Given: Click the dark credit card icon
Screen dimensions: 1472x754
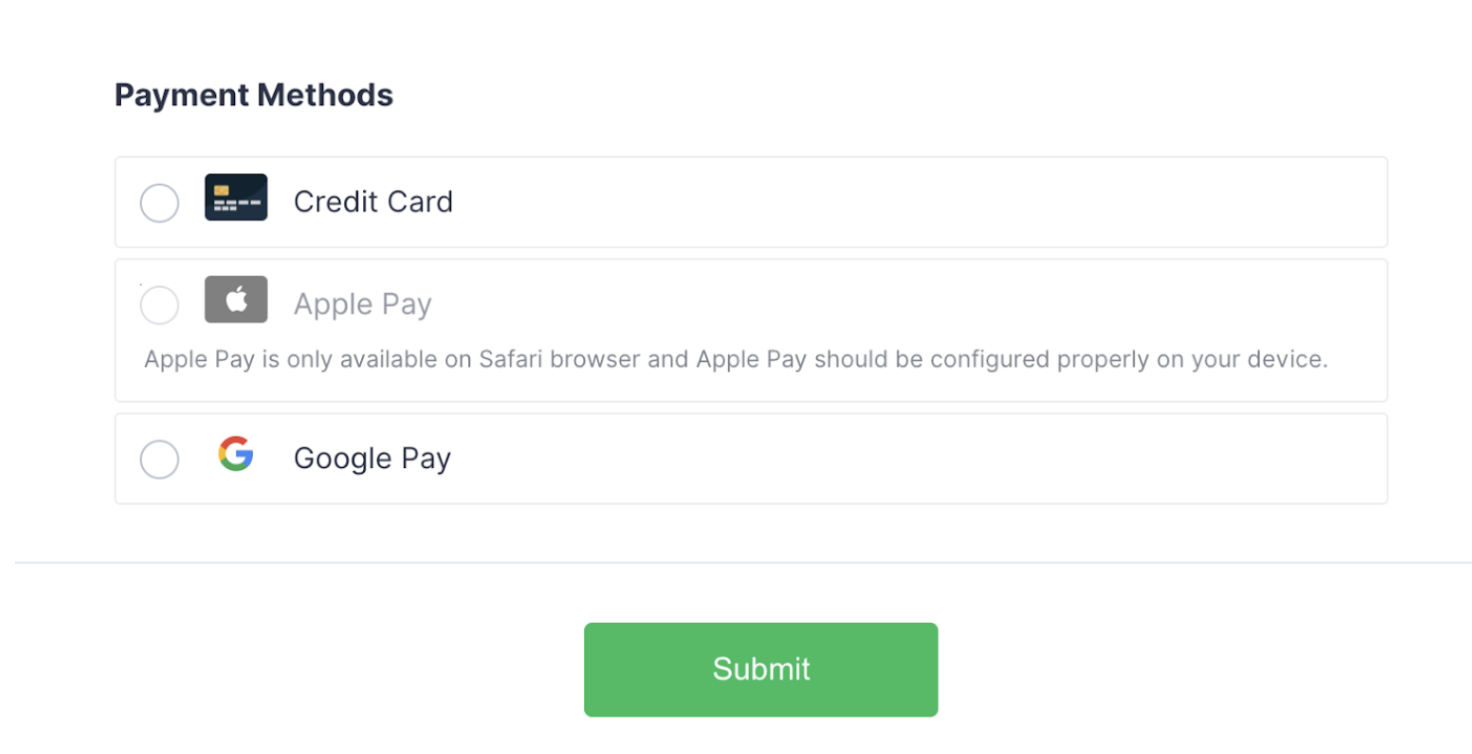Looking at the screenshot, I should [236, 197].
